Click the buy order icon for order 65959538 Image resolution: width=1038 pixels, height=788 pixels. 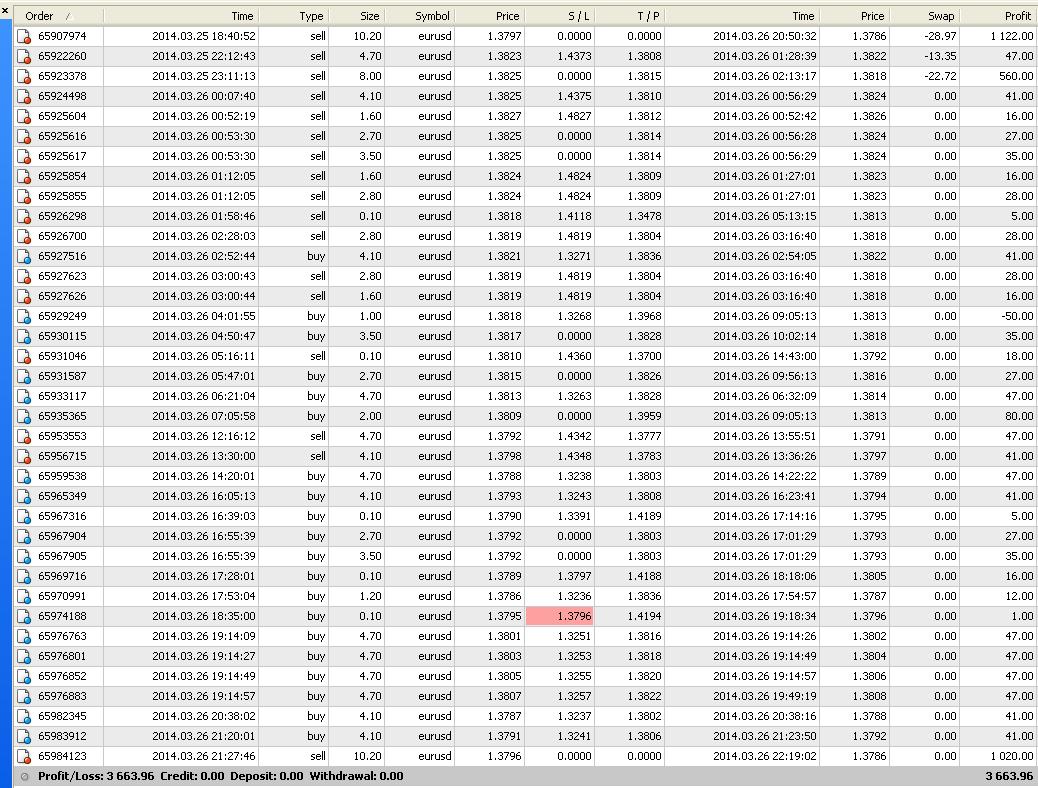point(24,476)
